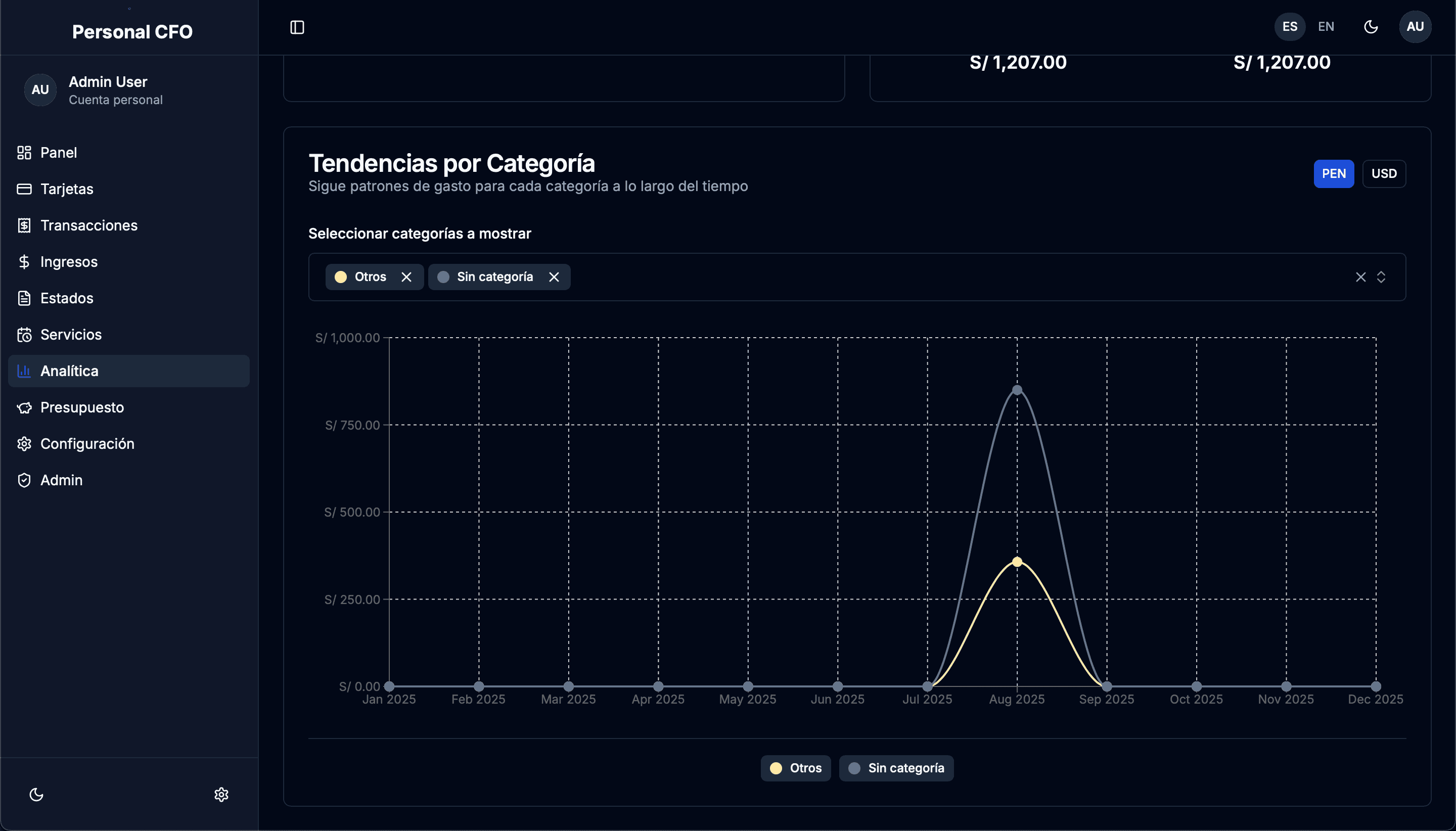Toggle Sin categoría legend item

896,768
